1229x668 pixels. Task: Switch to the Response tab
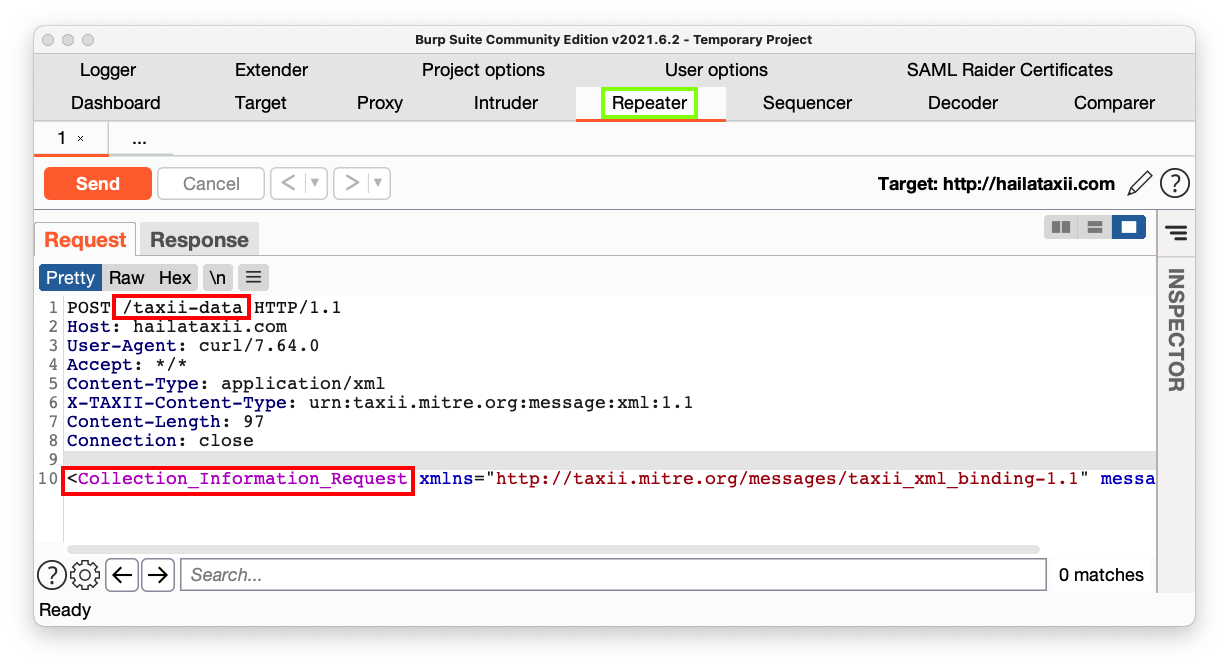coord(199,240)
